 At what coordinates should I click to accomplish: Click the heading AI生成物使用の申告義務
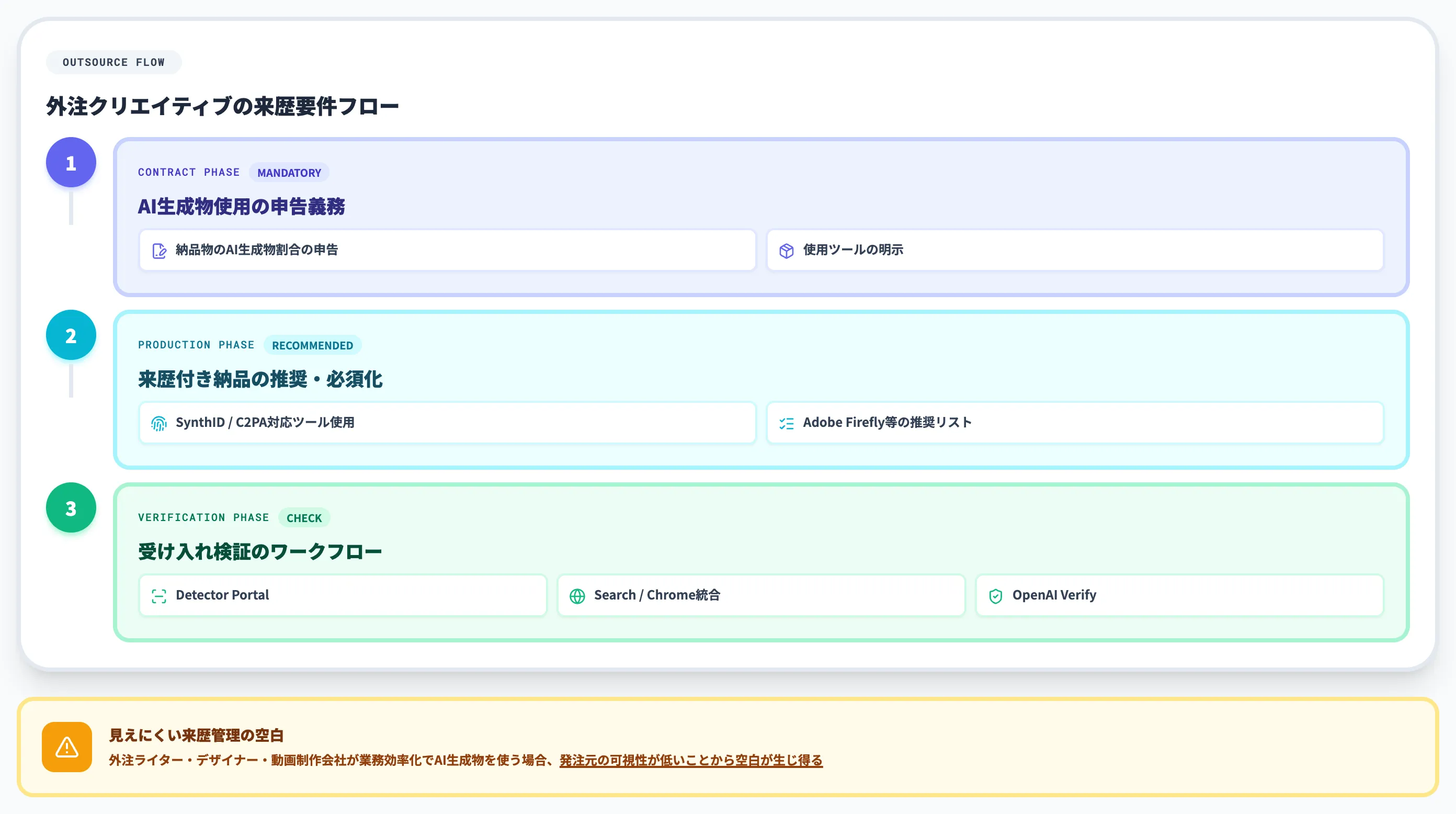pos(241,206)
